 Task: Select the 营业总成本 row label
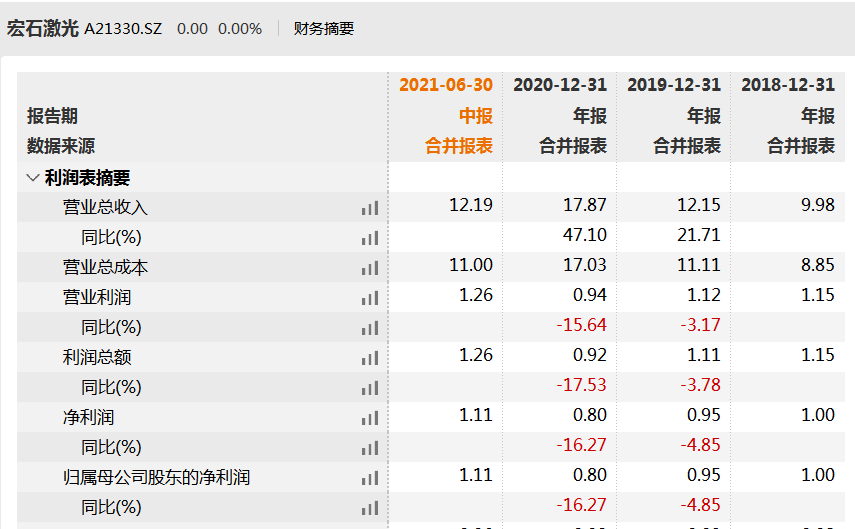(x=105, y=267)
